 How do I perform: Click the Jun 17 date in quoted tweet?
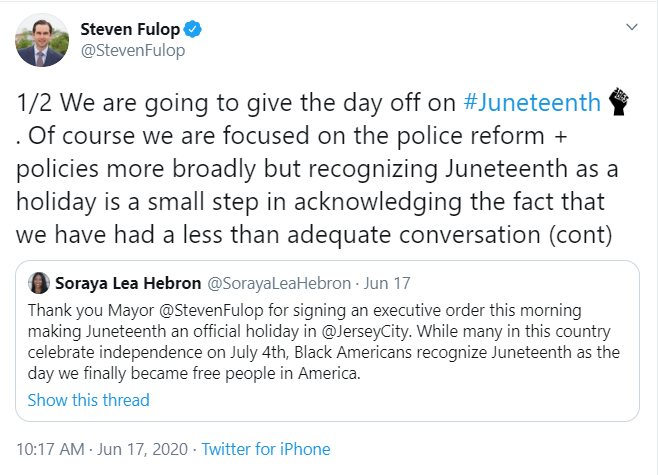[x=389, y=282]
